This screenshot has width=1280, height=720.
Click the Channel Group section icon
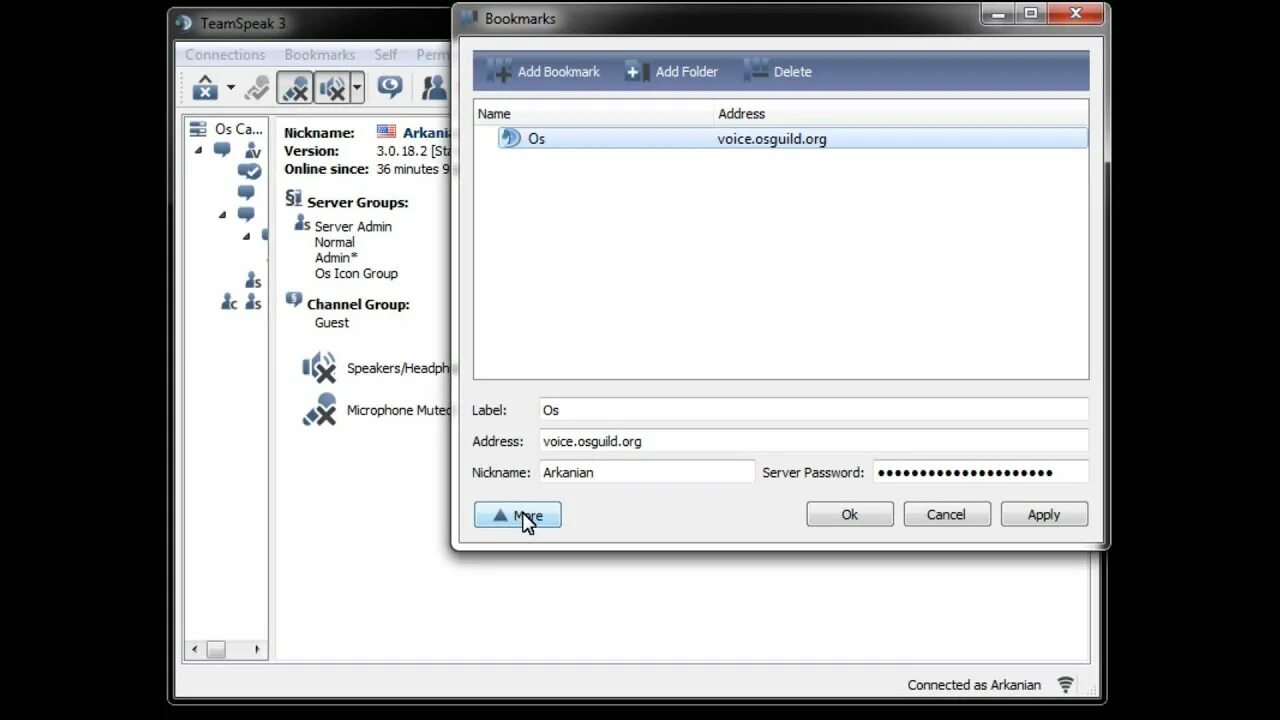(293, 300)
